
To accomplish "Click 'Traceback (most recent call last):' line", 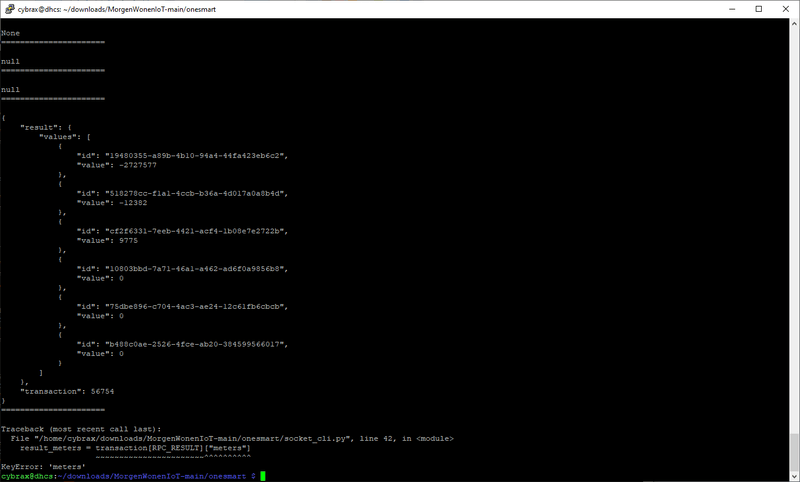I will [x=81, y=429].
